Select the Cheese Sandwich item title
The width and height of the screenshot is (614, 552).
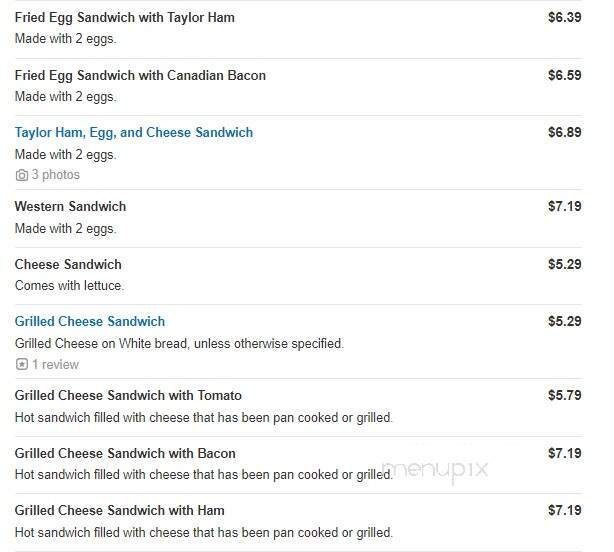(68, 264)
